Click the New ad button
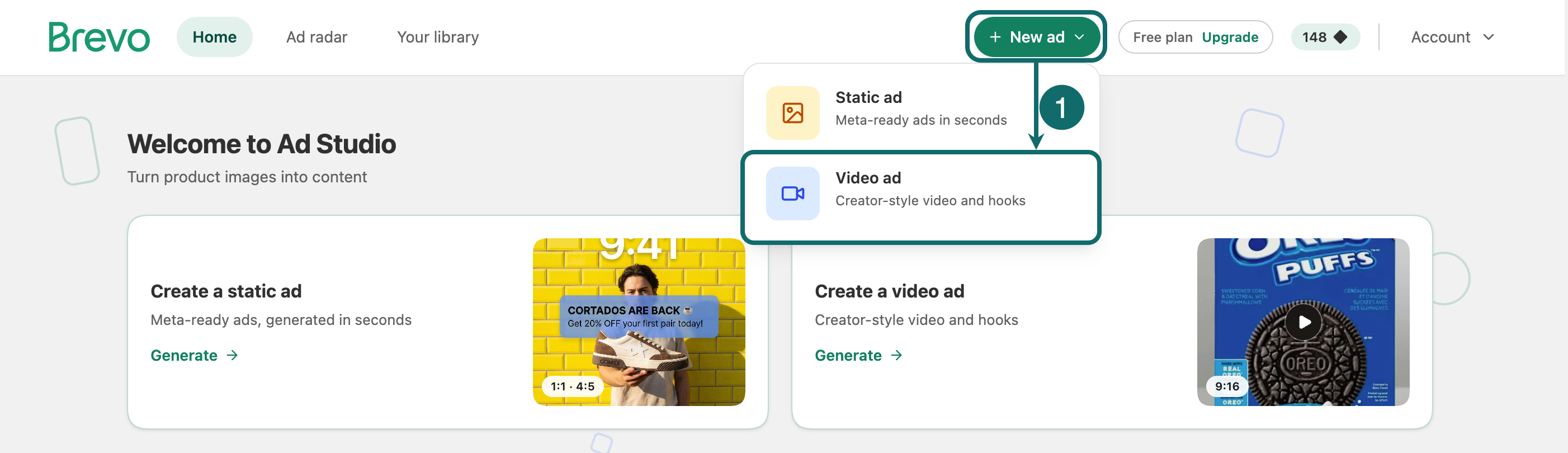The width and height of the screenshot is (1568, 453). click(1036, 37)
